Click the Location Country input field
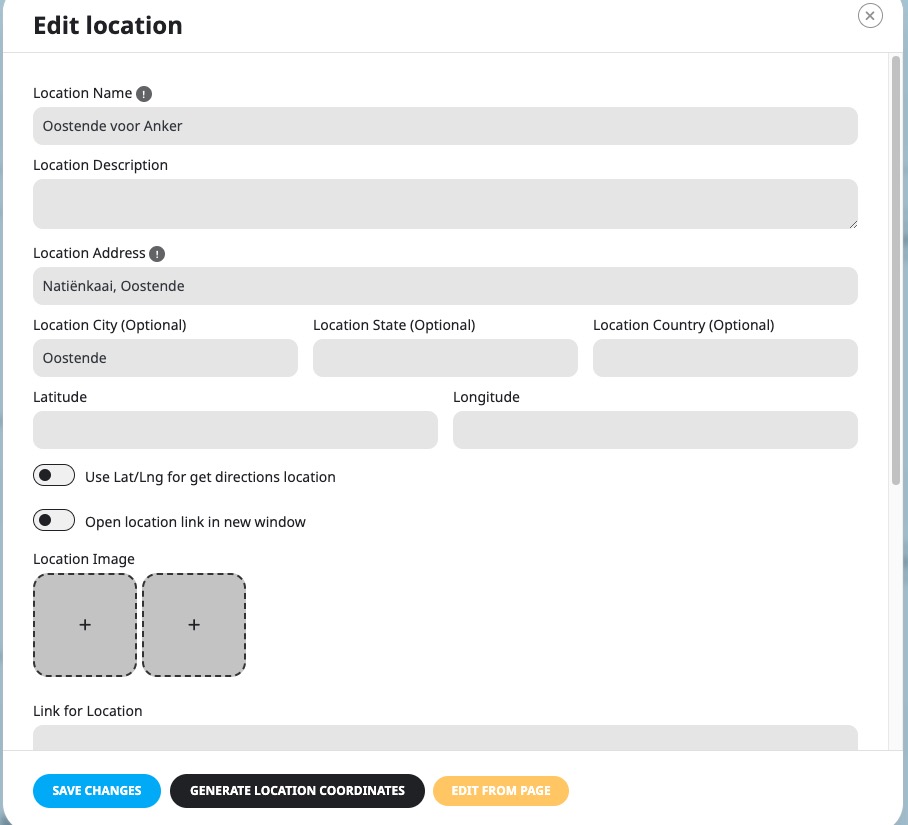 coord(725,358)
